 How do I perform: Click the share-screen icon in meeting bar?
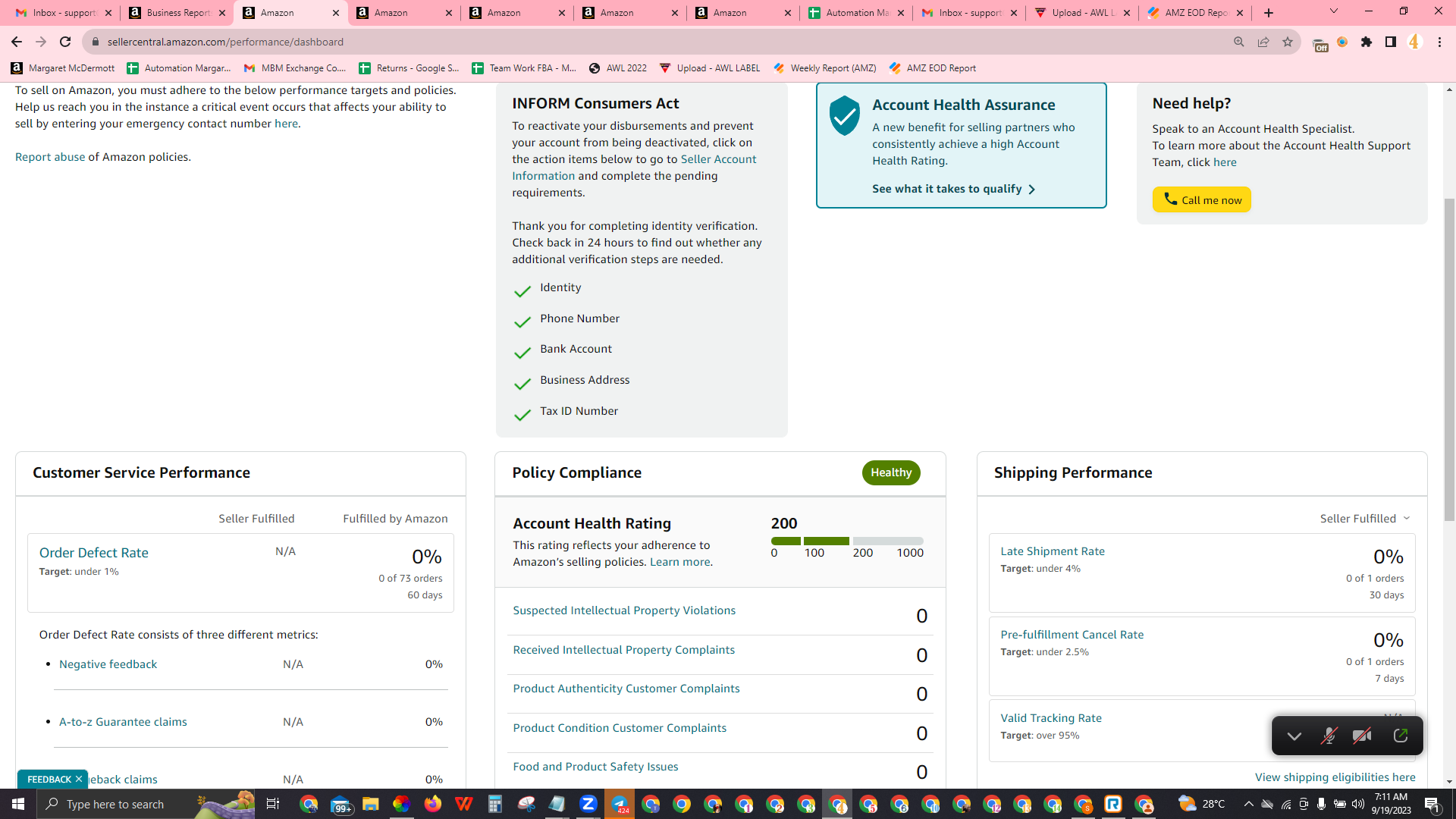pos(1400,736)
